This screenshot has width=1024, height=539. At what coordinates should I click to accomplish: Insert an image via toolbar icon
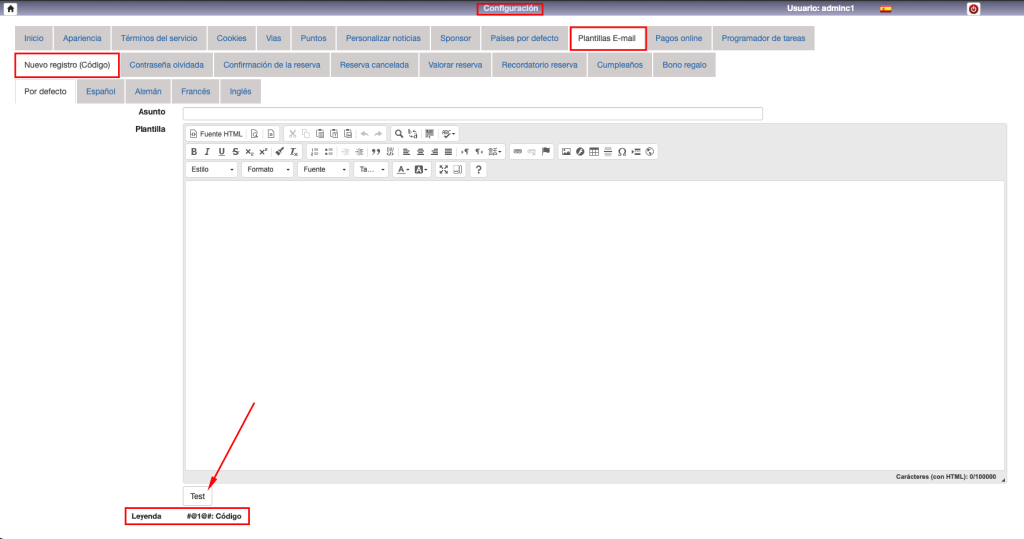pos(566,152)
